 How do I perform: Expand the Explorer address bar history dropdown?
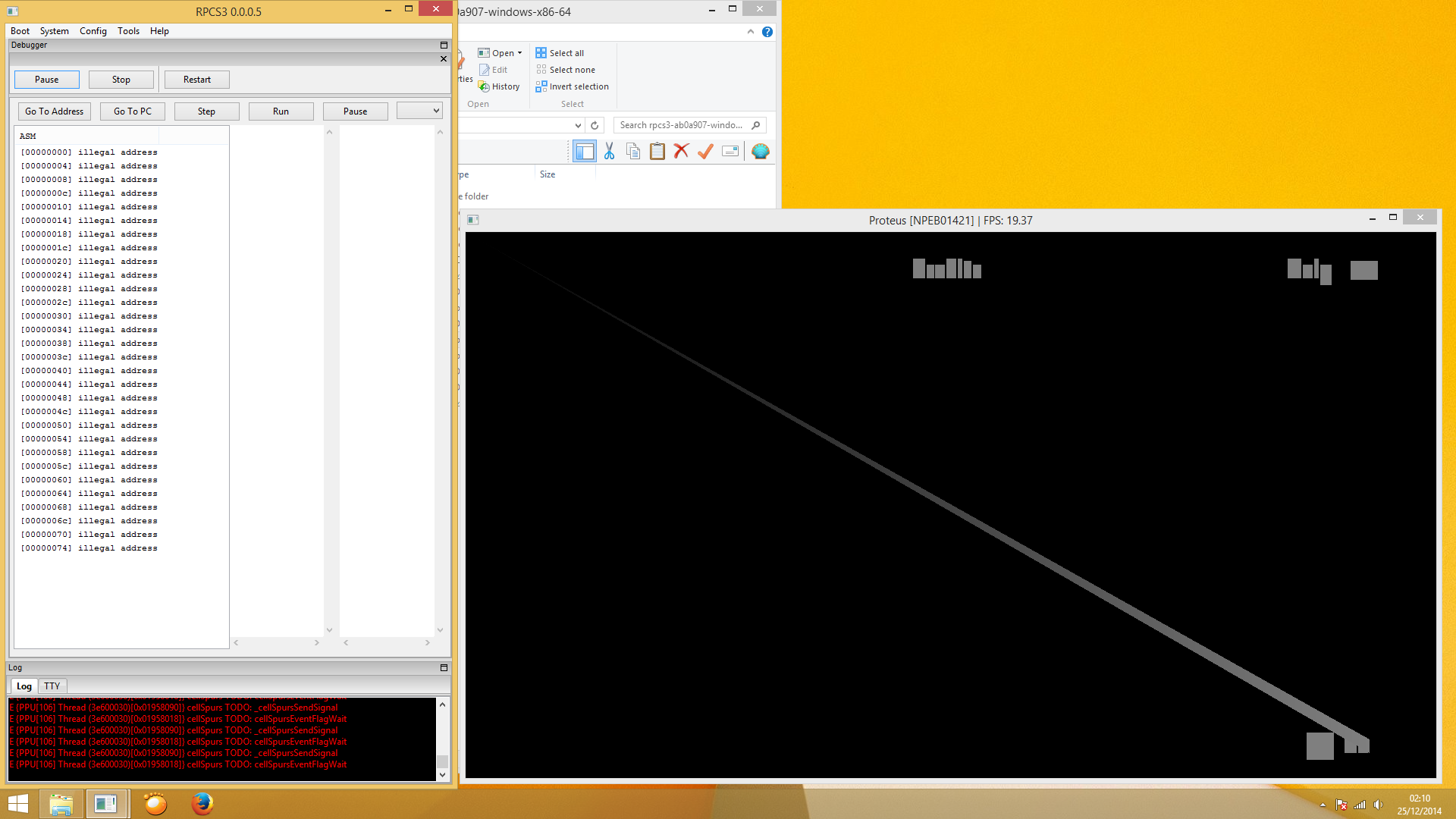pyautogui.click(x=578, y=125)
